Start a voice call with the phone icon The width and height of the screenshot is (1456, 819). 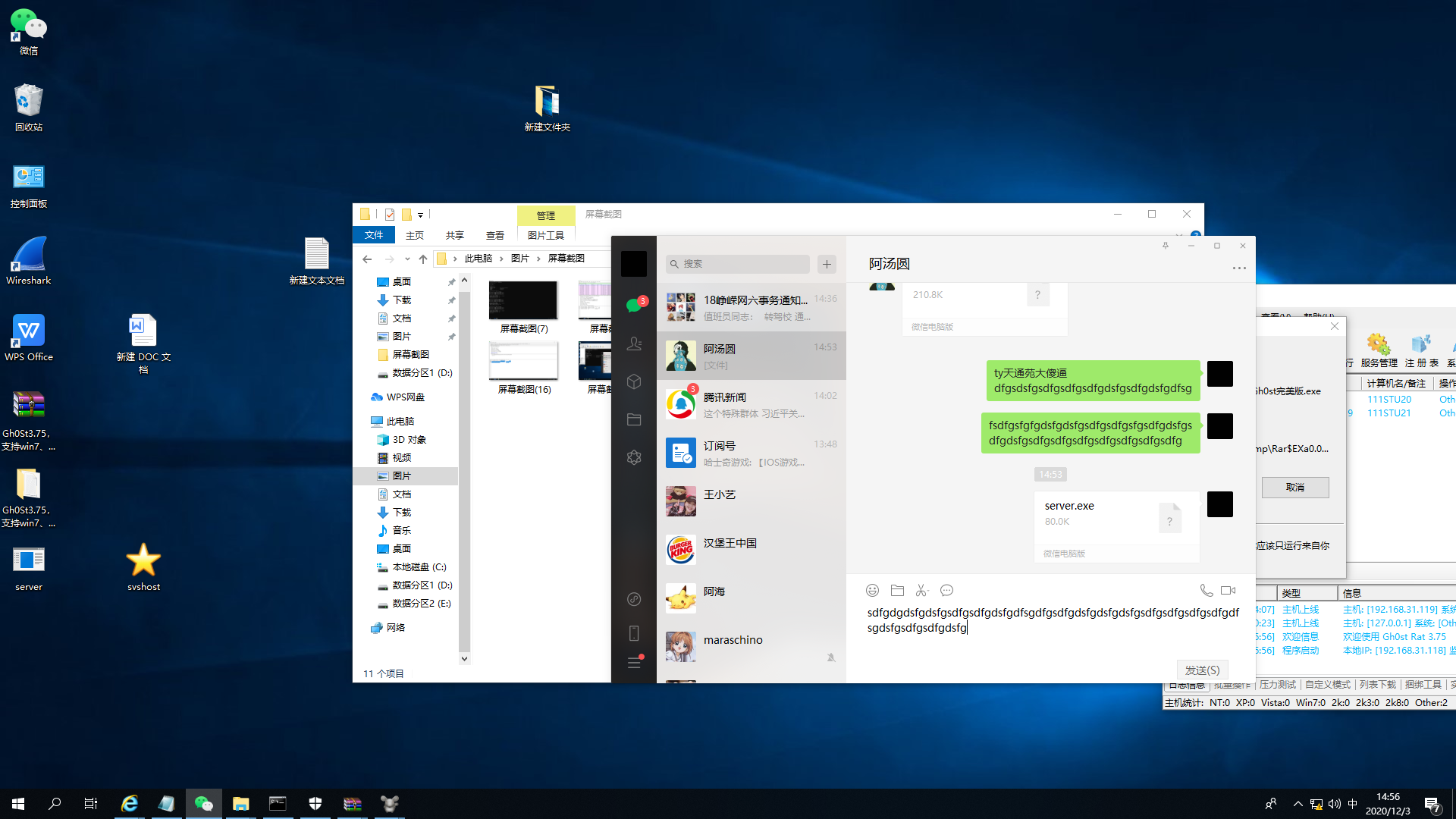coord(1206,590)
